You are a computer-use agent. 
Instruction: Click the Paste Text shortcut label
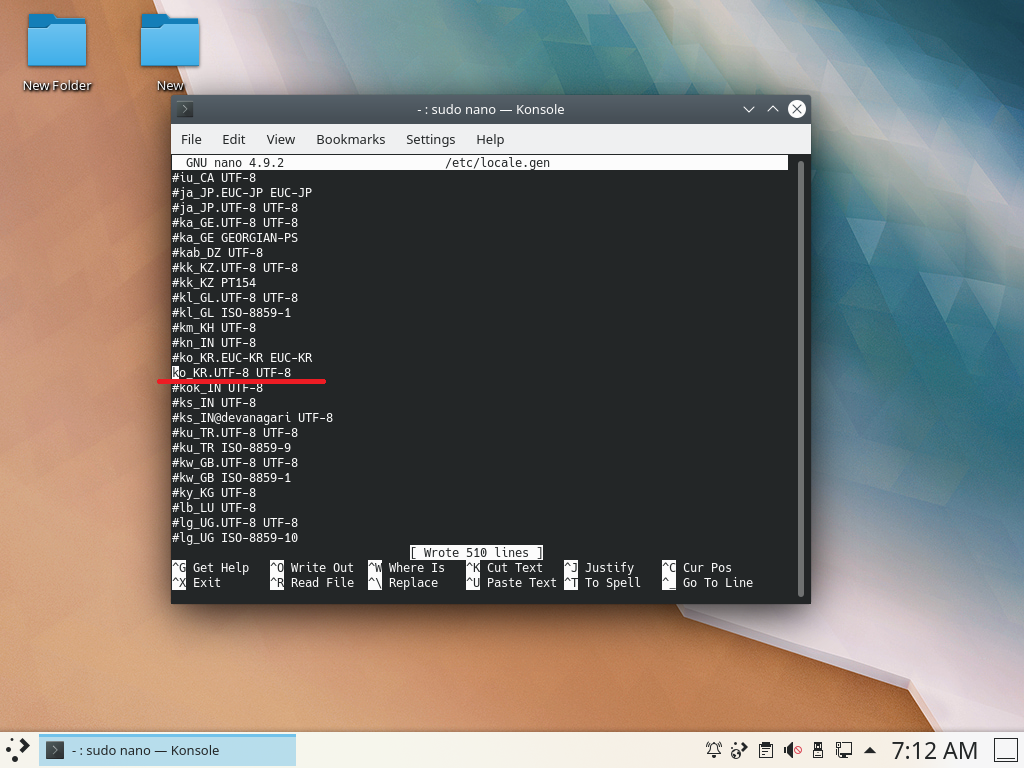click(x=522, y=583)
